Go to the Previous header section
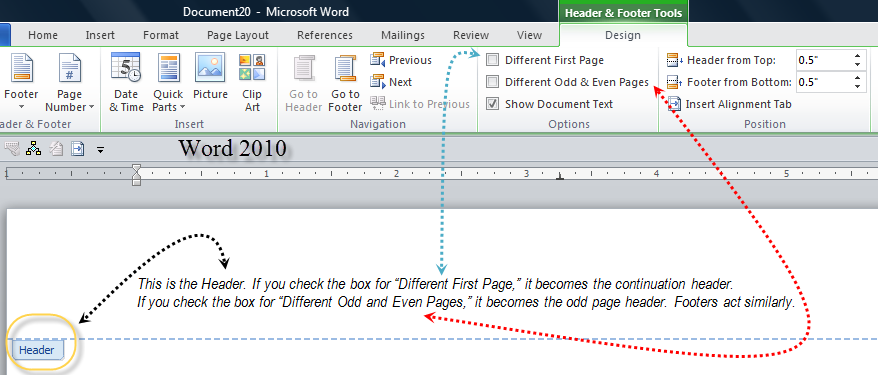The height and width of the screenshot is (375, 878). tap(401, 60)
